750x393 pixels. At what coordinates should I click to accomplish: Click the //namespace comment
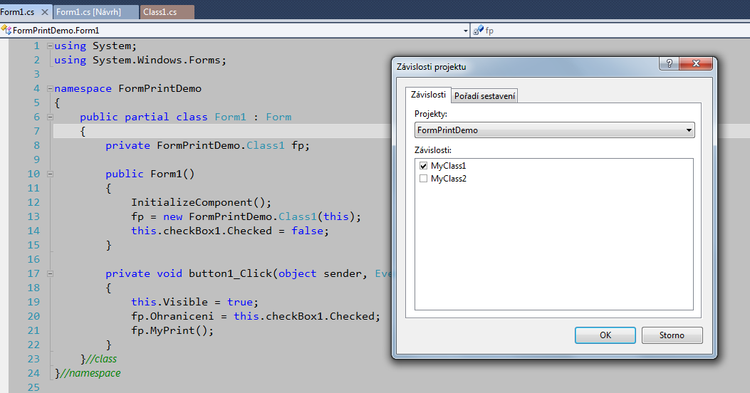pyautogui.click(x=90, y=373)
